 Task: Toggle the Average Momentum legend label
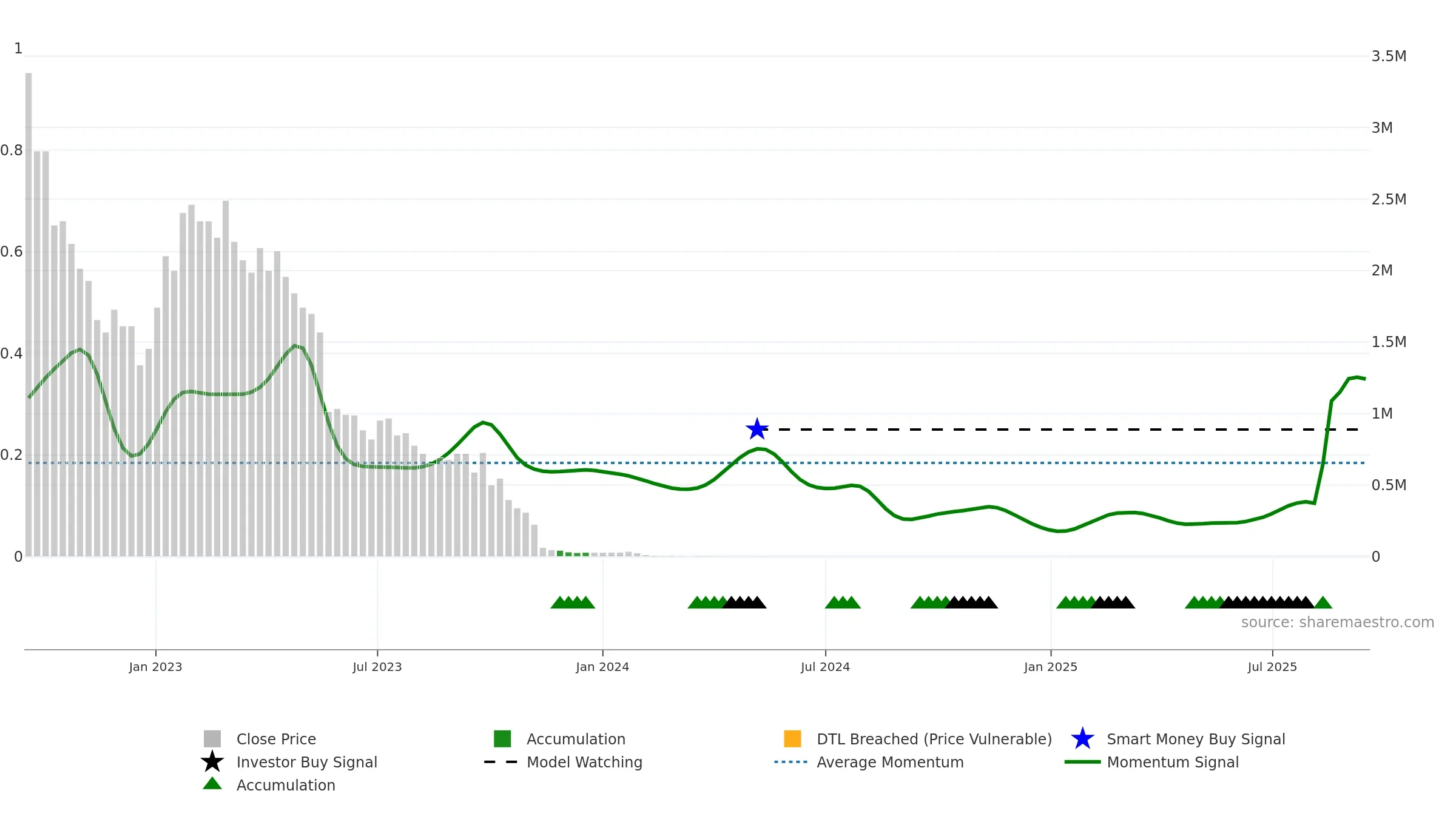click(890, 762)
